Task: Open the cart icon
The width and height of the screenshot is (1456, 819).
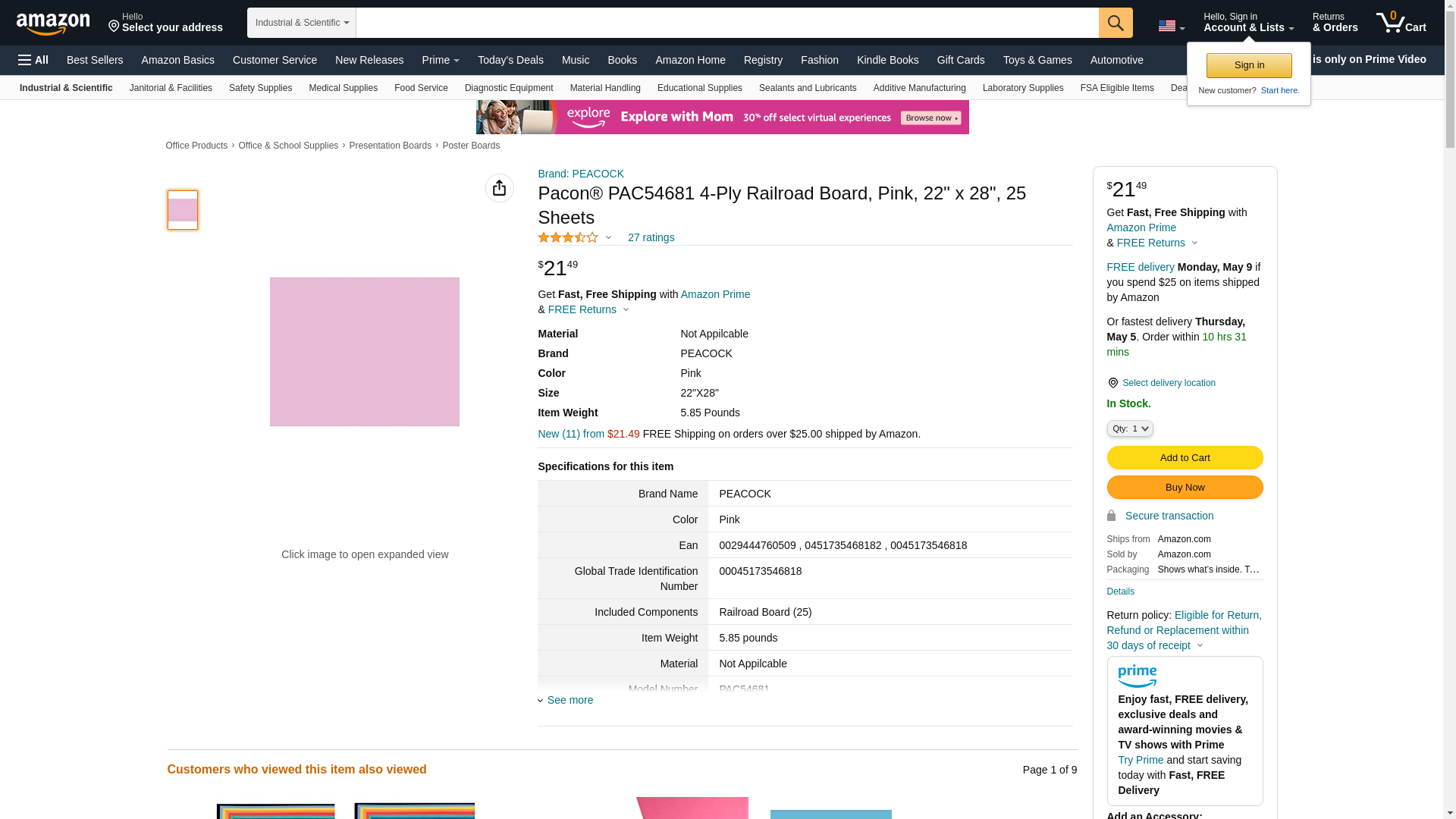Action: click(x=1401, y=23)
